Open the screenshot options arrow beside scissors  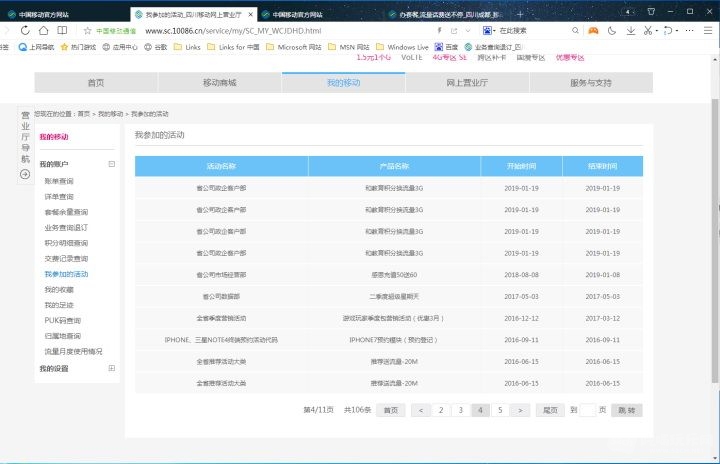[x=657, y=31]
